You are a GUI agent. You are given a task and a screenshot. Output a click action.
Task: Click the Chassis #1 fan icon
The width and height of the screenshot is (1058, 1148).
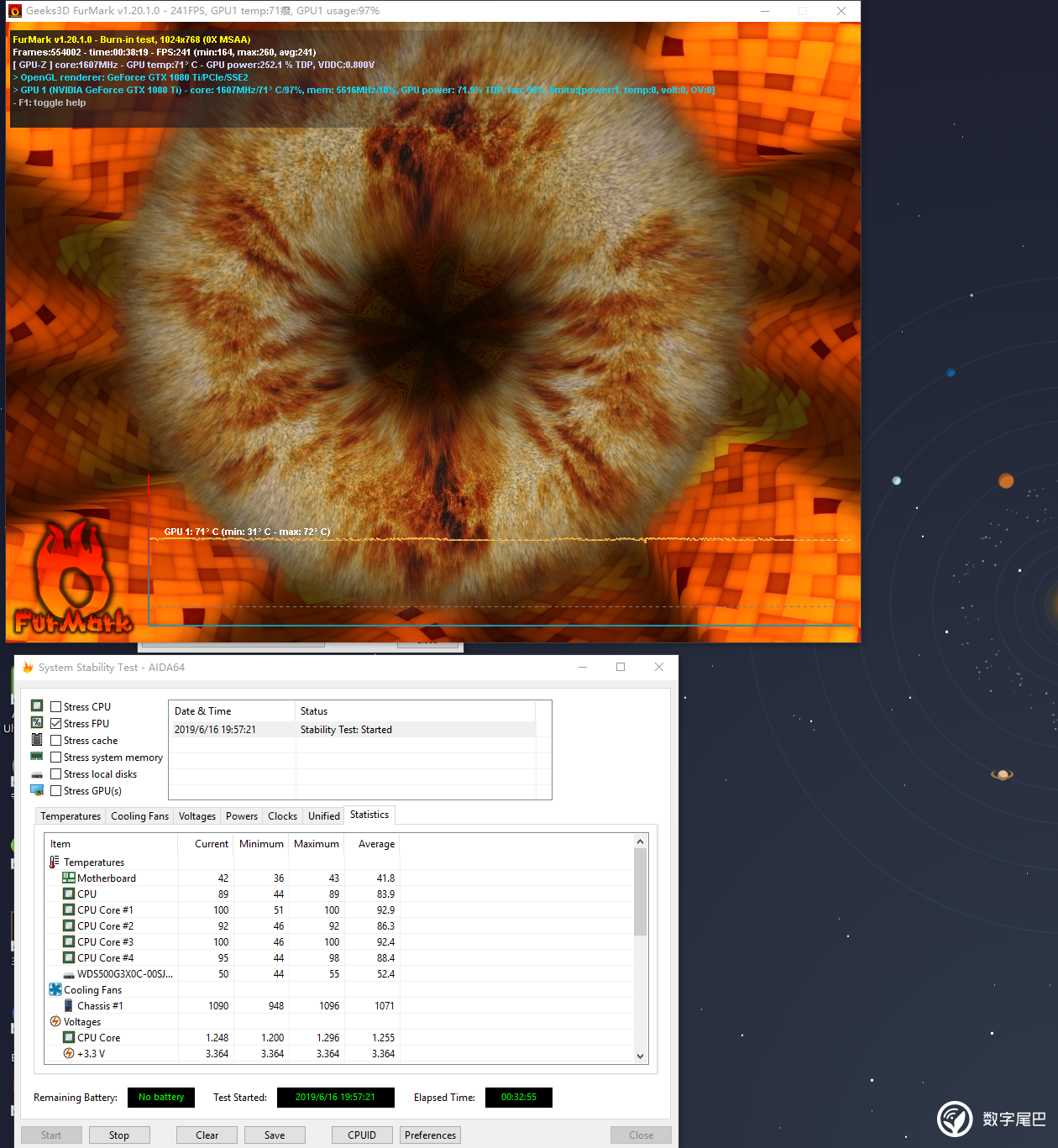(69, 1005)
